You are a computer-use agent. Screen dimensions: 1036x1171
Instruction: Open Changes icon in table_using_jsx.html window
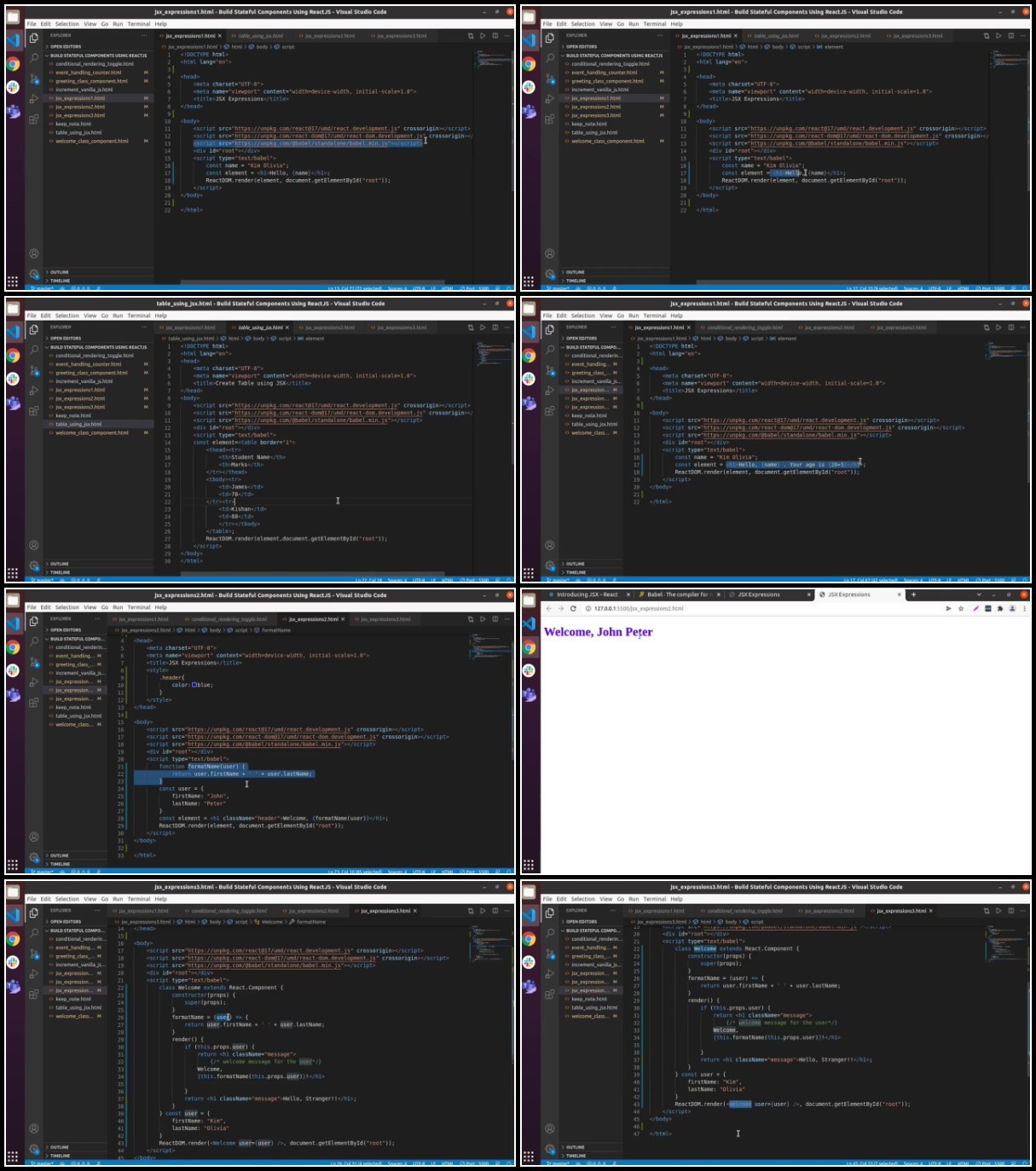point(471,328)
